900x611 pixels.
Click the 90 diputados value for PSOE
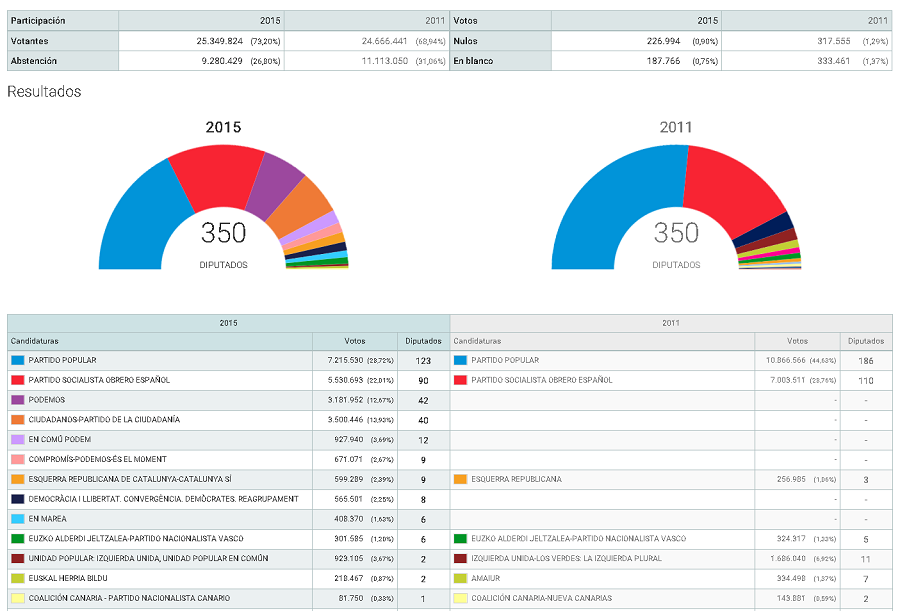click(x=423, y=381)
